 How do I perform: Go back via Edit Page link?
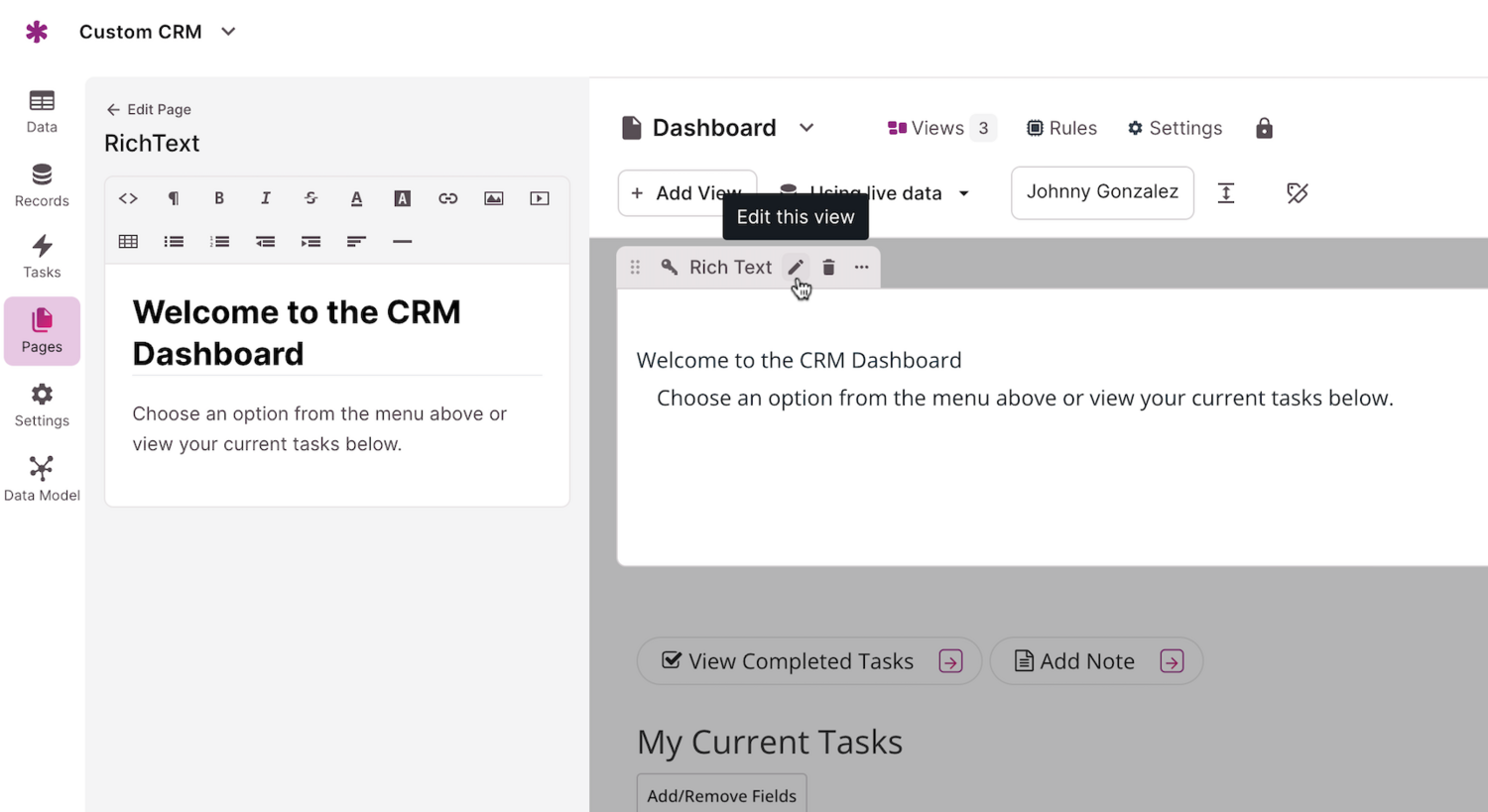pos(149,109)
